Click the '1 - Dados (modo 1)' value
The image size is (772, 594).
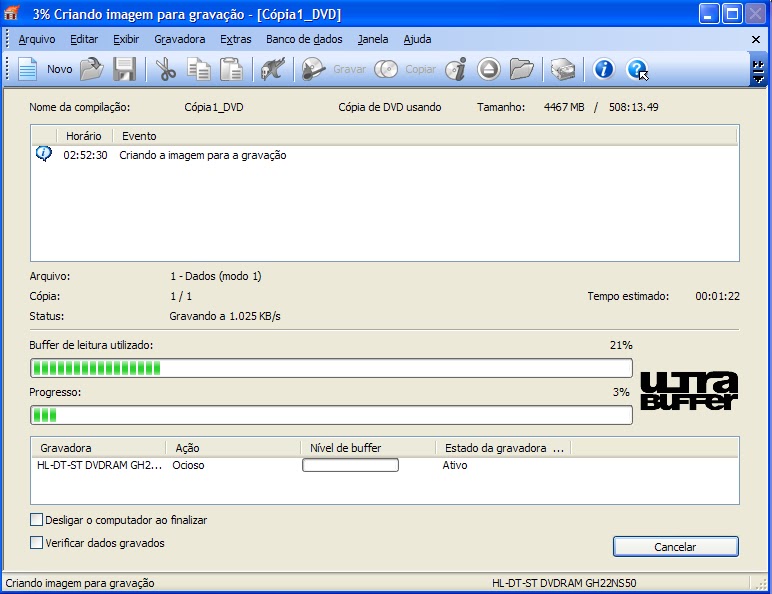(216, 276)
